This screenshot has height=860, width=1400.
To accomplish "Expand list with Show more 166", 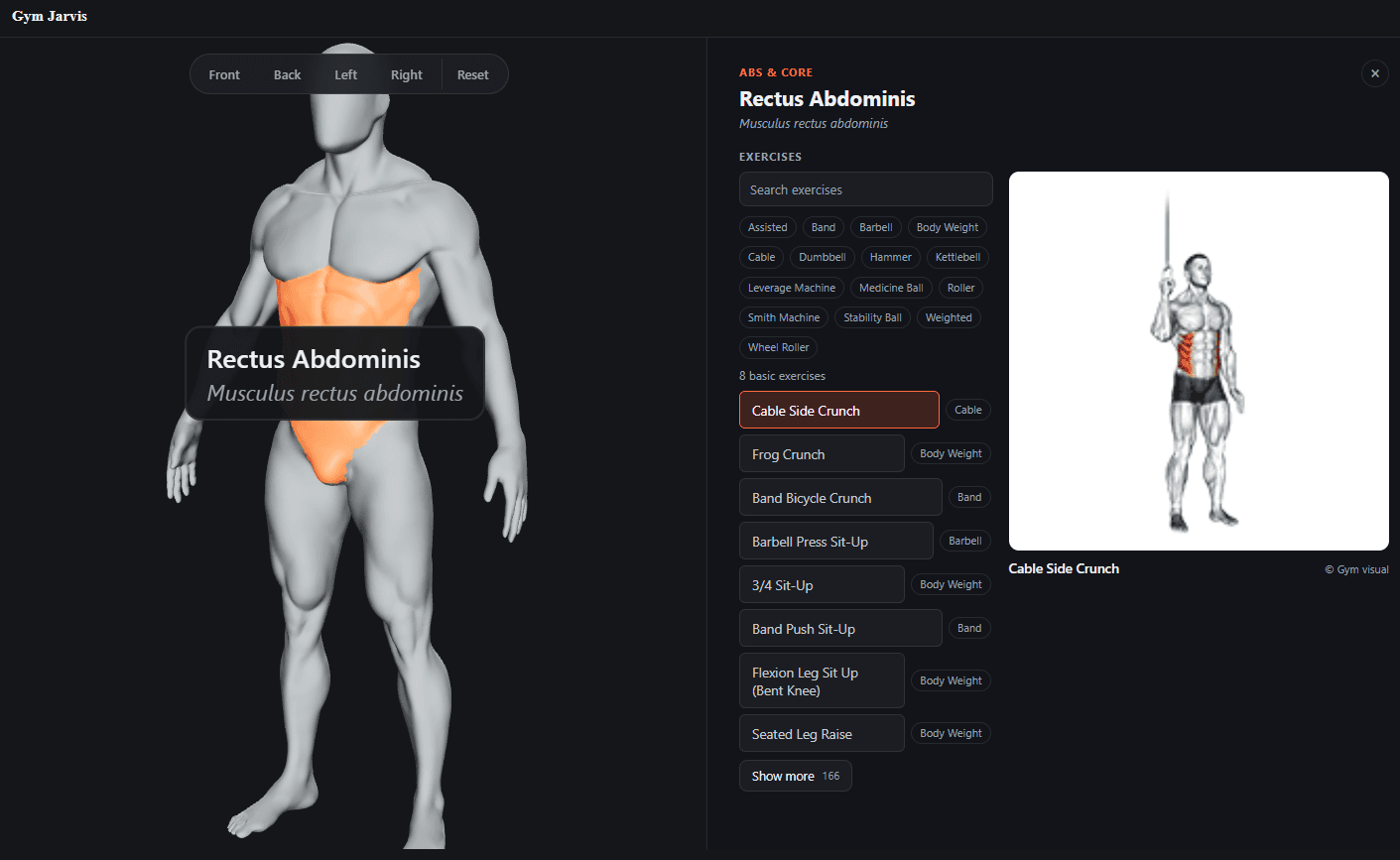I will (x=796, y=776).
